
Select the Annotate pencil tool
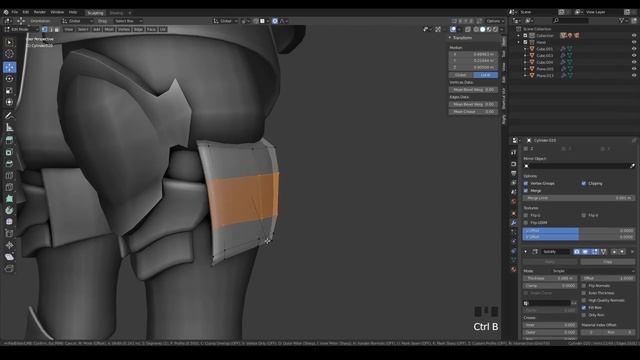9,116
